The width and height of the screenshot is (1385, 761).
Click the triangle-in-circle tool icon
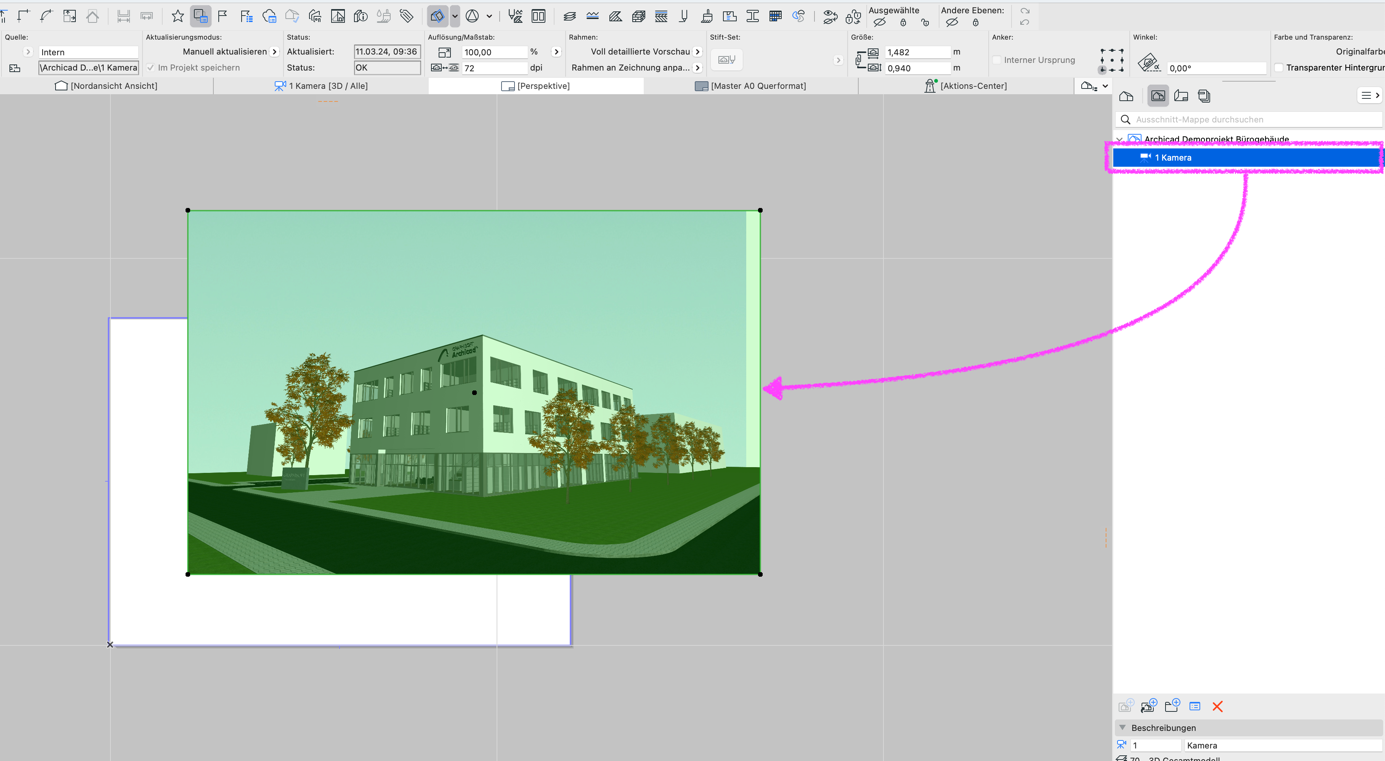coord(472,16)
